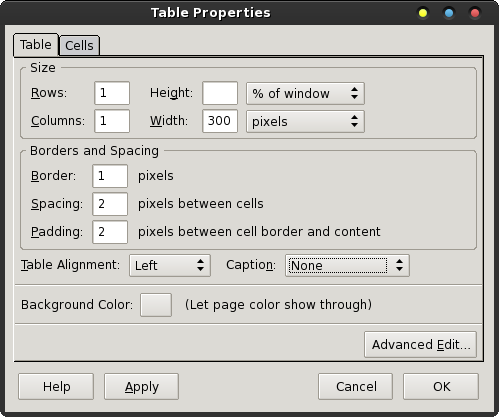The height and width of the screenshot is (417, 499).
Task: Apply the table property changes
Action: (141, 387)
